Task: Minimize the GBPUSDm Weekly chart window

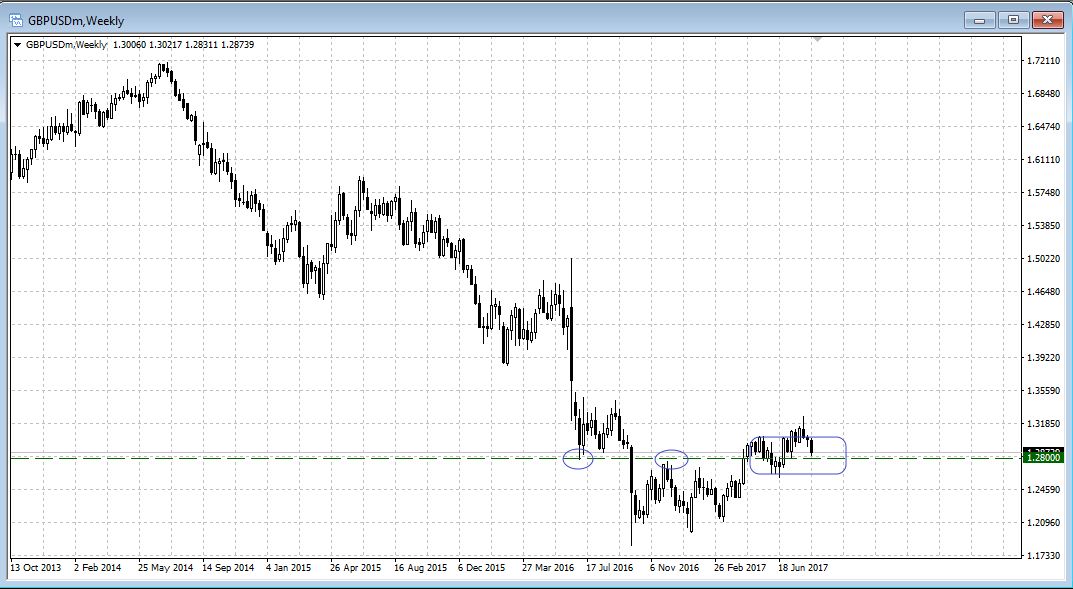Action: 977,19
